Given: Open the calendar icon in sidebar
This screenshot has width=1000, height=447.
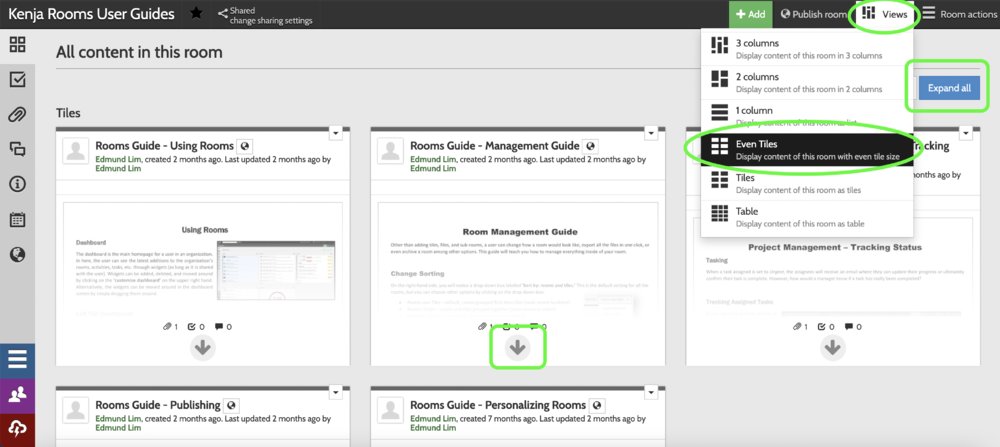Looking at the screenshot, I should click(17, 220).
